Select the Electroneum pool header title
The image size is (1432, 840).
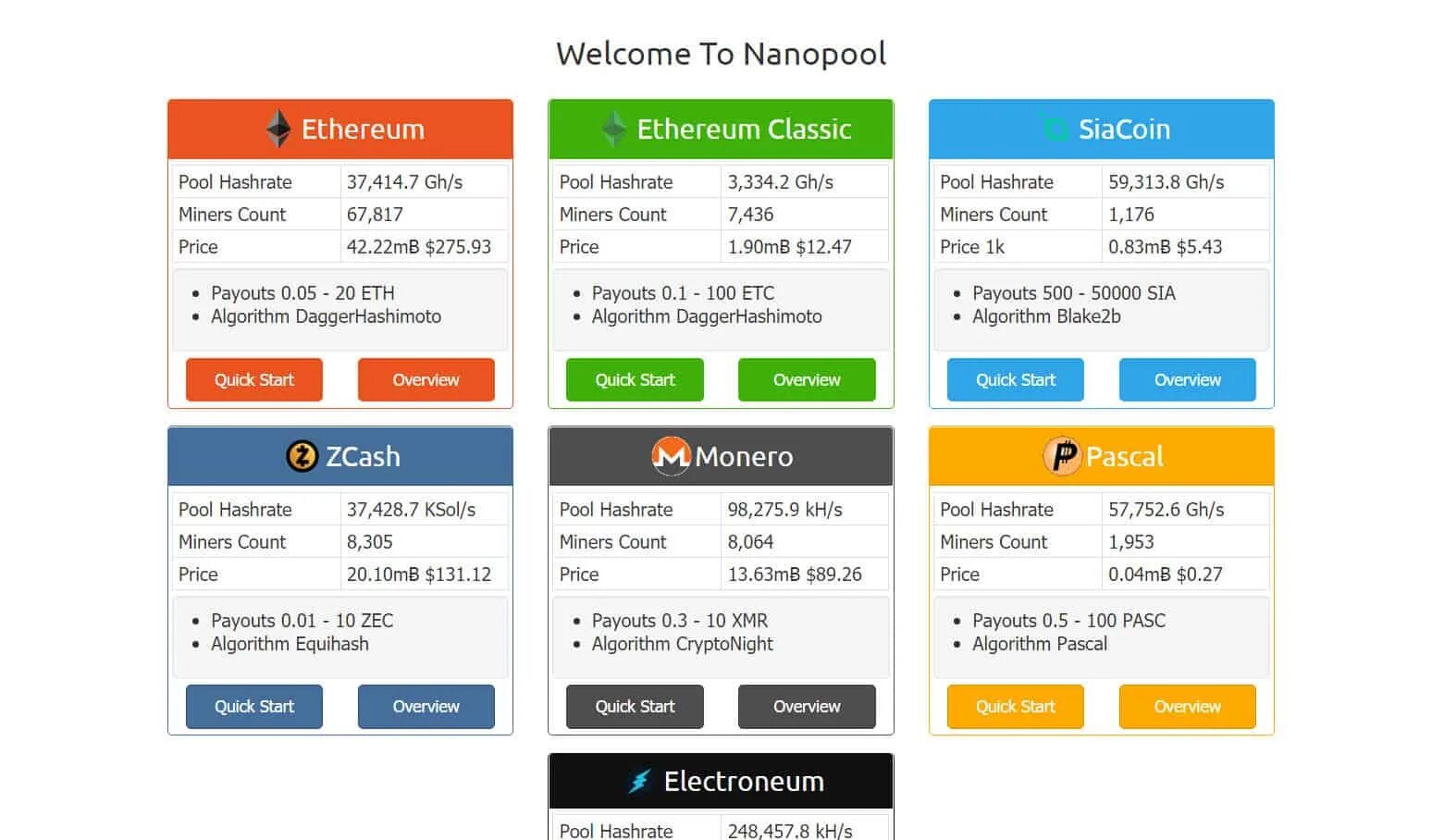744,782
